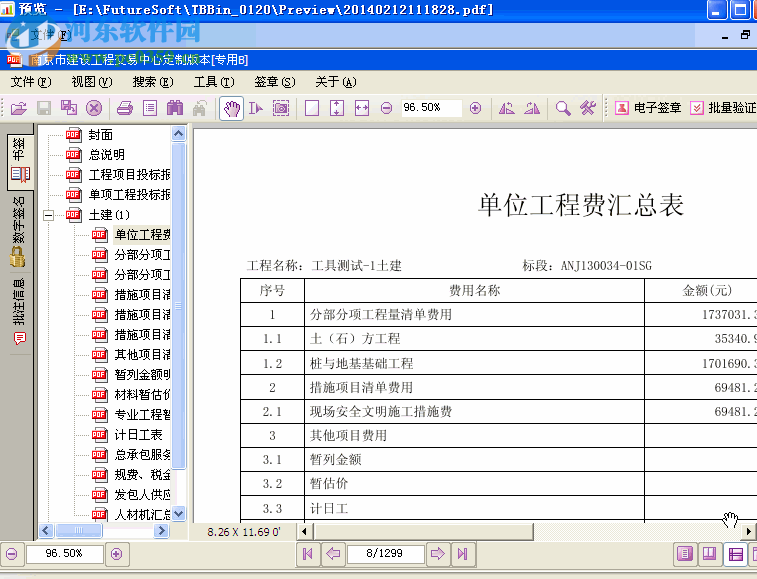Click the bottom zoom 96.50% field

pyautogui.click(x=64, y=553)
